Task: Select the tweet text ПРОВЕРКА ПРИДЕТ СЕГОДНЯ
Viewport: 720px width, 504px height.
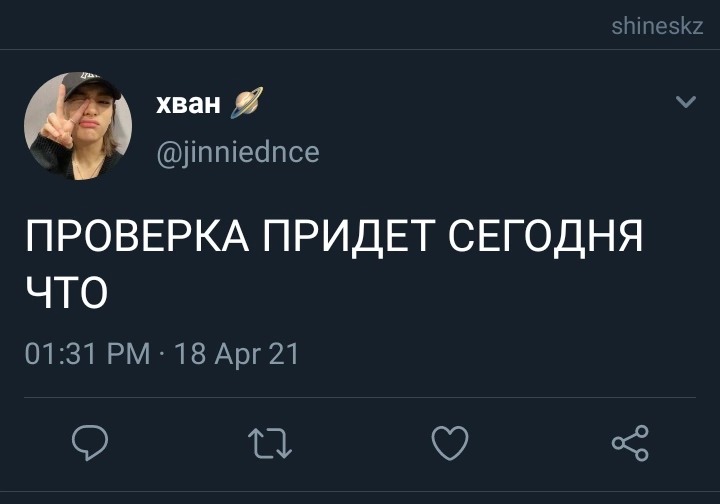Action: (334, 236)
